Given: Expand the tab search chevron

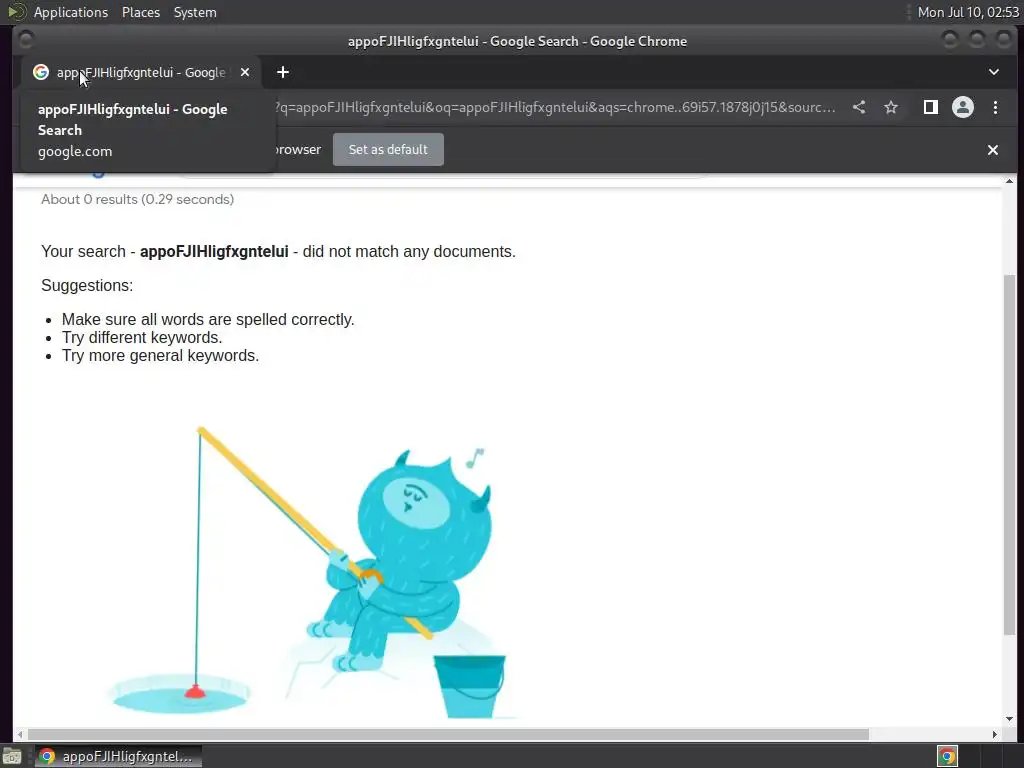Looking at the screenshot, I should [993, 72].
